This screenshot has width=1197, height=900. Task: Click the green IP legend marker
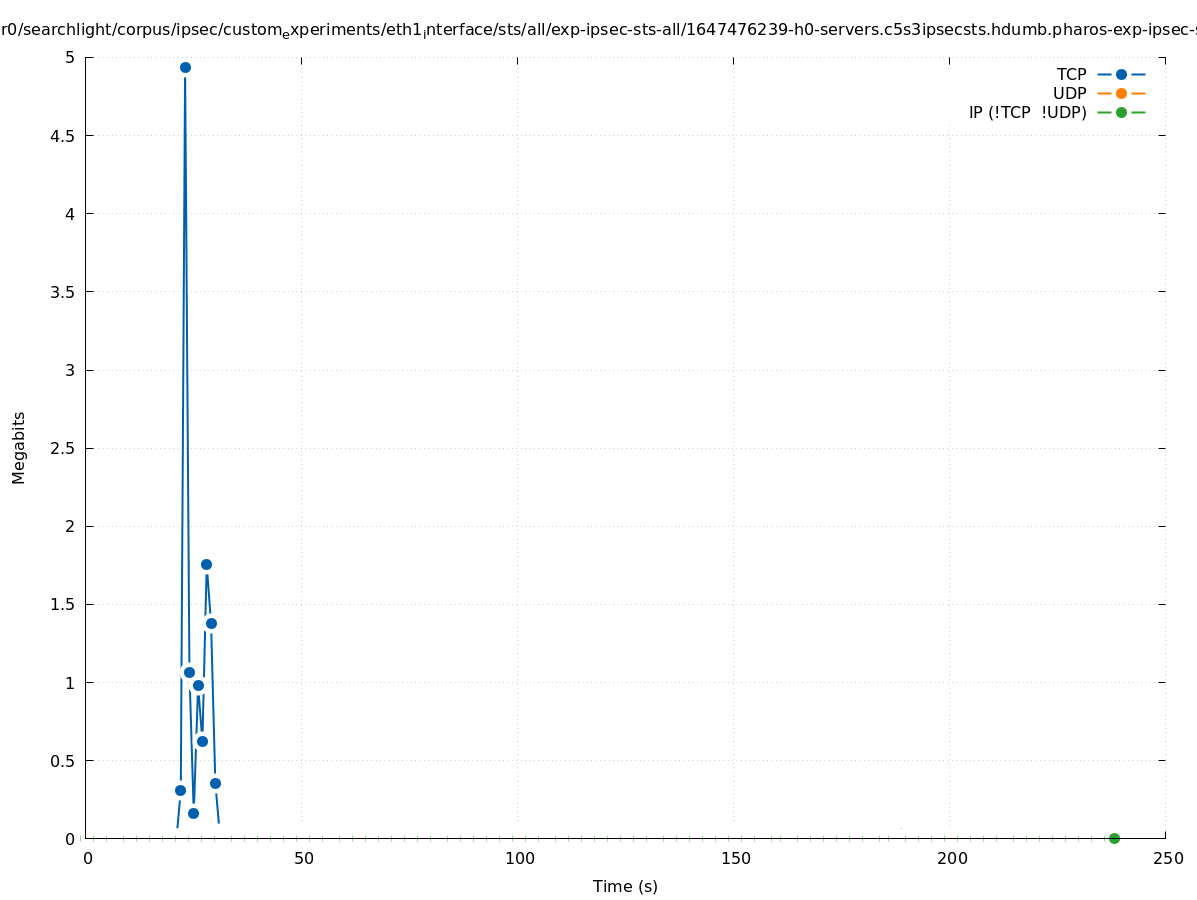[x=1121, y=113]
